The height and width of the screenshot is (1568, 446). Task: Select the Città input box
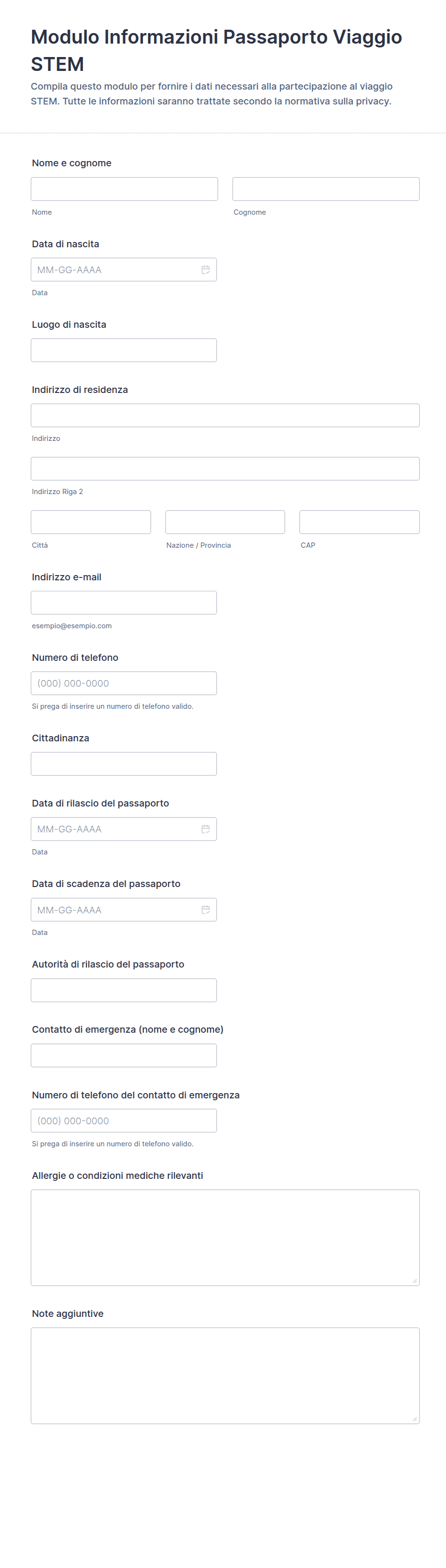click(x=91, y=522)
